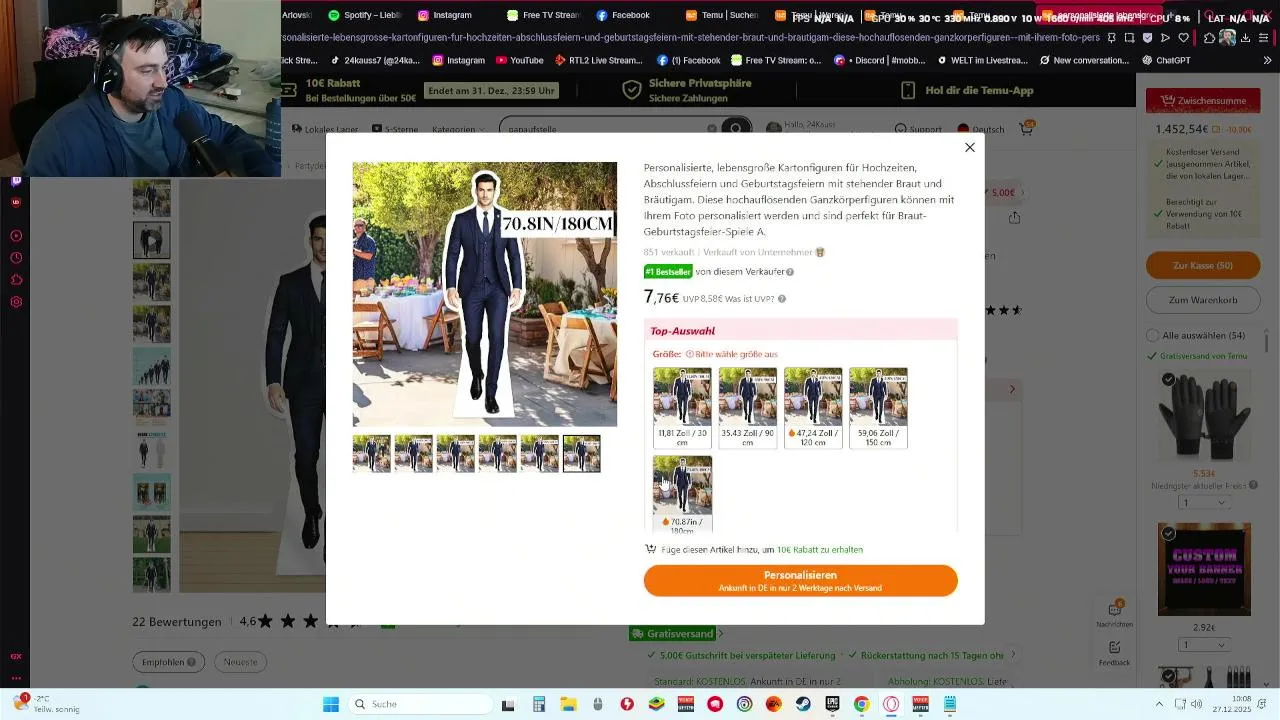The width and height of the screenshot is (1280, 720).
Task: Show hidden system tray icons chevron
Action: click(1160, 704)
